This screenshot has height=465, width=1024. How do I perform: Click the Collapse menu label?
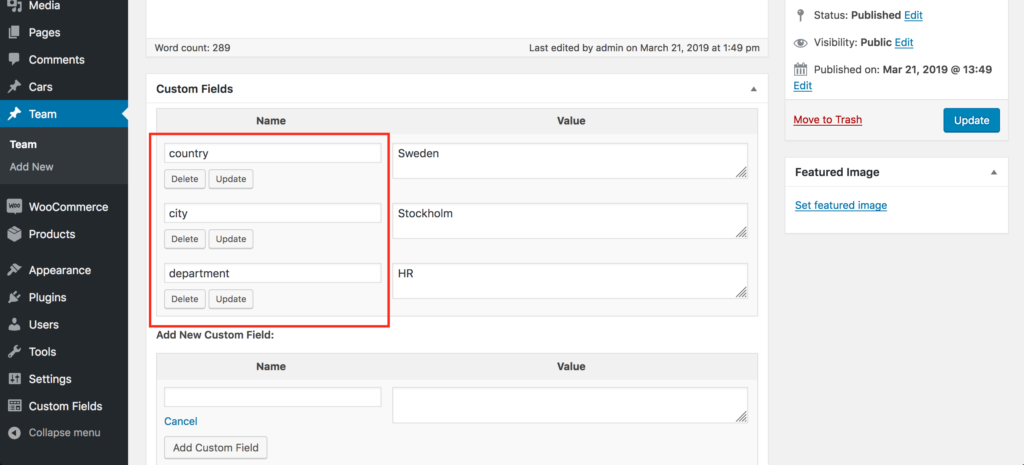click(65, 432)
